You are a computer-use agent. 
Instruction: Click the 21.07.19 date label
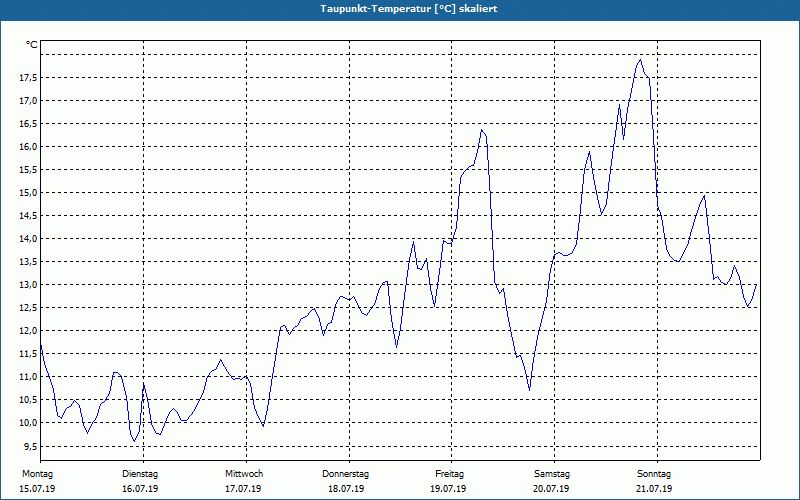coord(654,489)
